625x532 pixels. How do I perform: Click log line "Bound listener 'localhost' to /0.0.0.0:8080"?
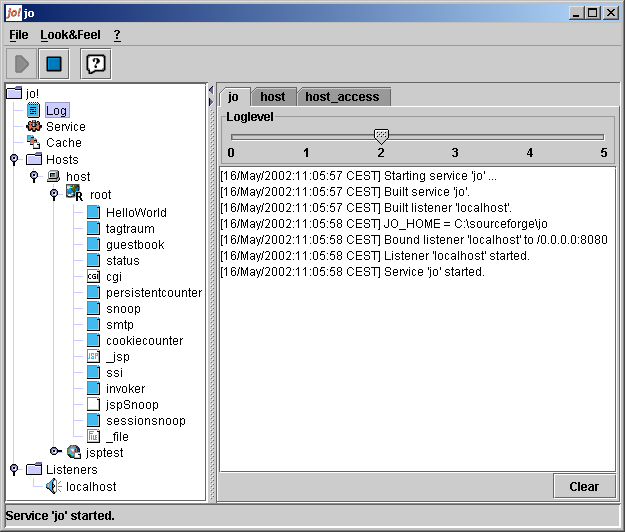414,239
